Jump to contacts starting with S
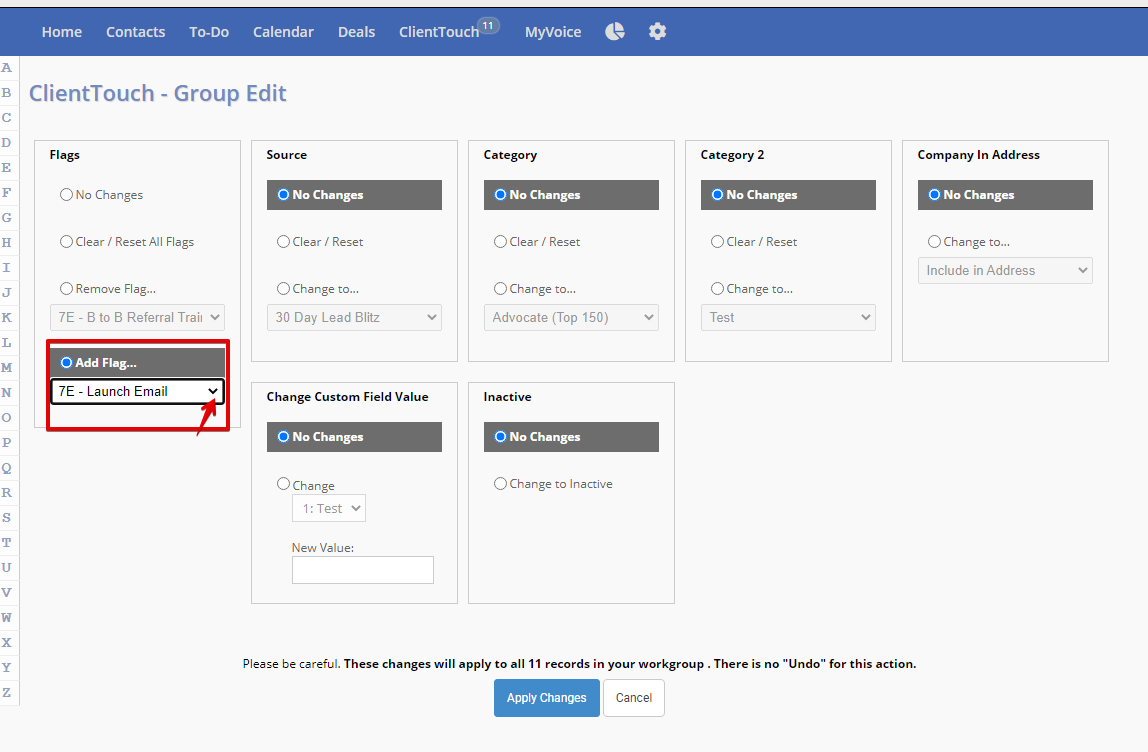Viewport: 1148px width, 752px height. pyautogui.click(x=7, y=518)
